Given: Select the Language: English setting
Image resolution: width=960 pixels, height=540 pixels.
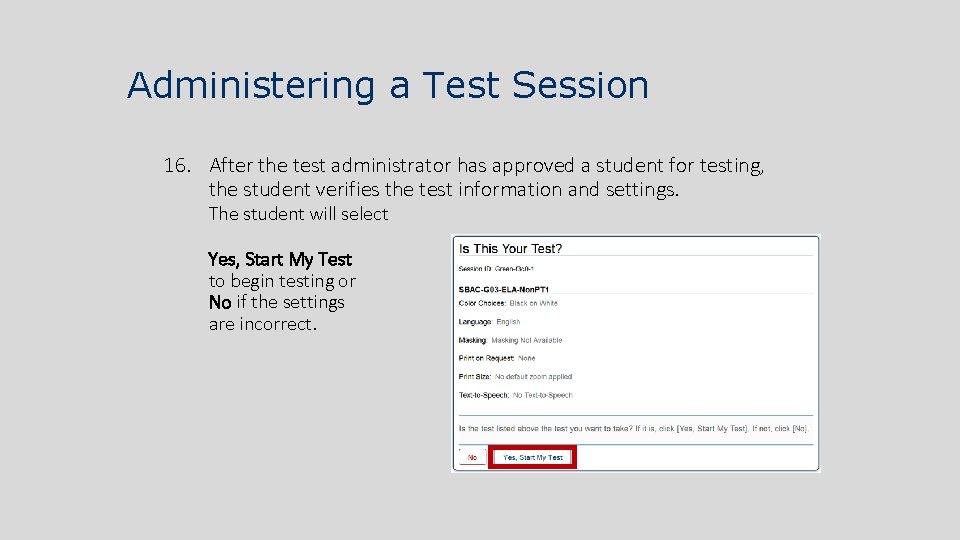Looking at the screenshot, I should tap(489, 322).
